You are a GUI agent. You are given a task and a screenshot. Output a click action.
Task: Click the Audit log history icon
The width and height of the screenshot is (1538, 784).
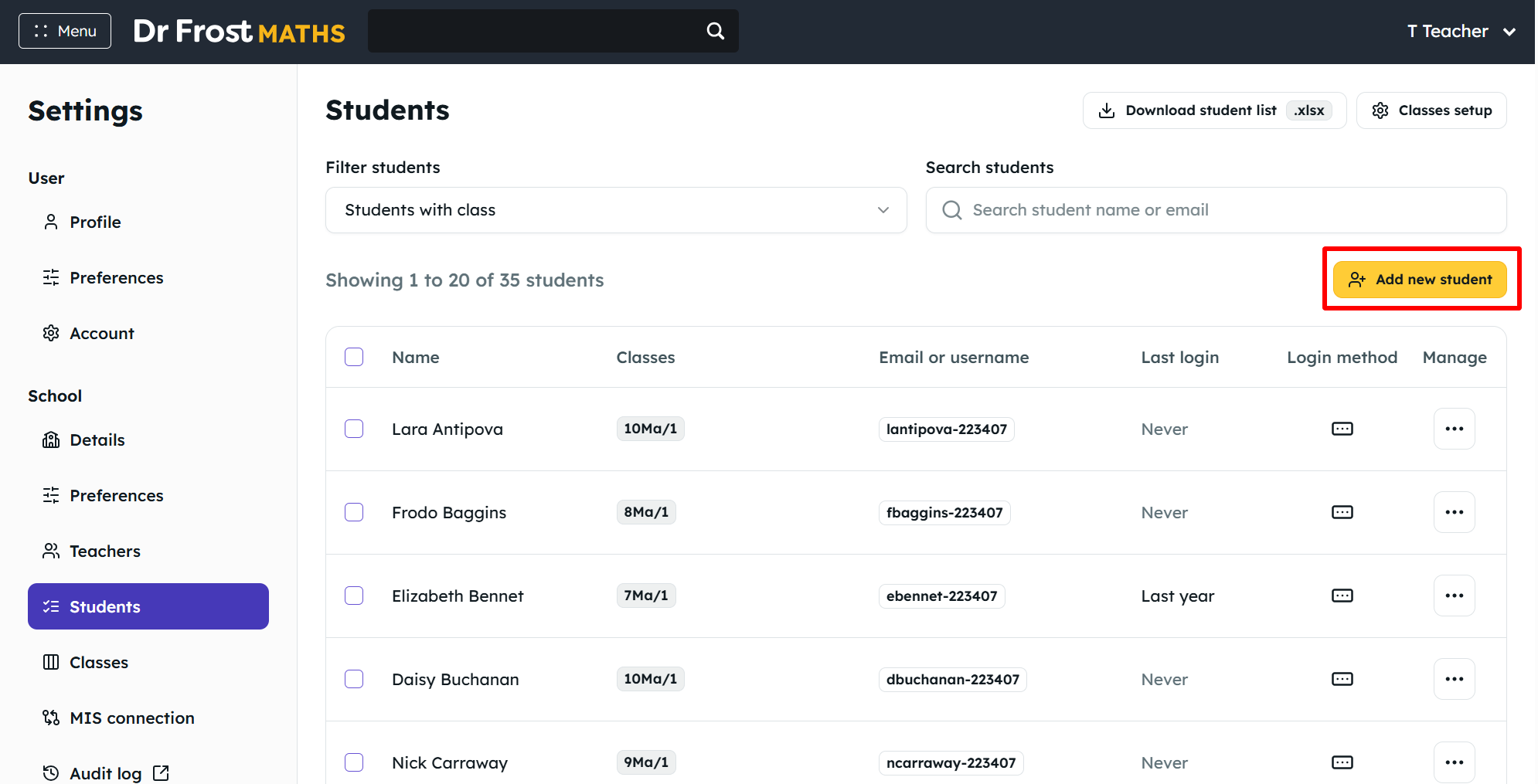click(x=51, y=773)
